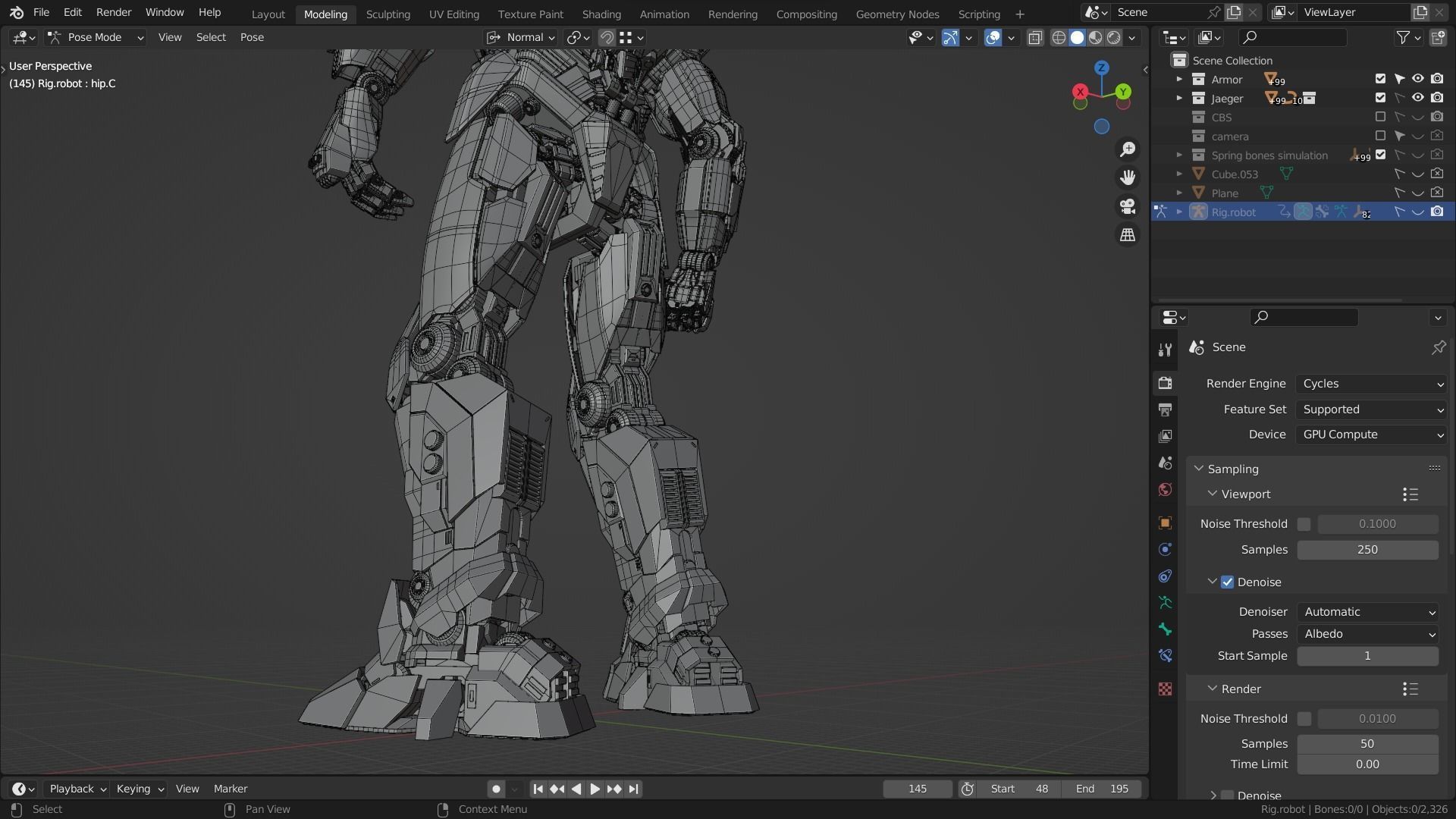Click the zoom view magnifier icon

coord(1128,149)
